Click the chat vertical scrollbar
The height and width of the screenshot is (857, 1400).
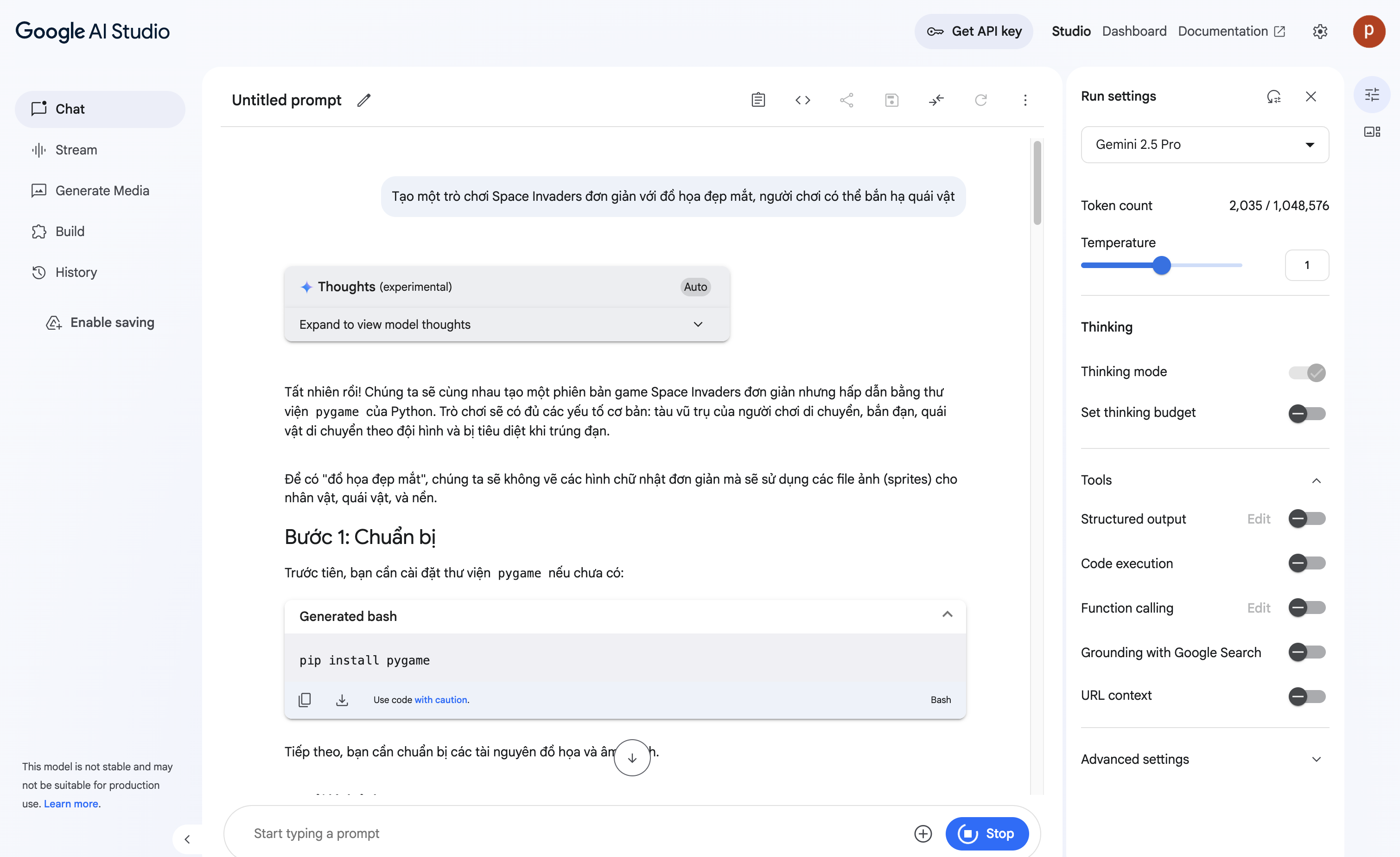1037,183
